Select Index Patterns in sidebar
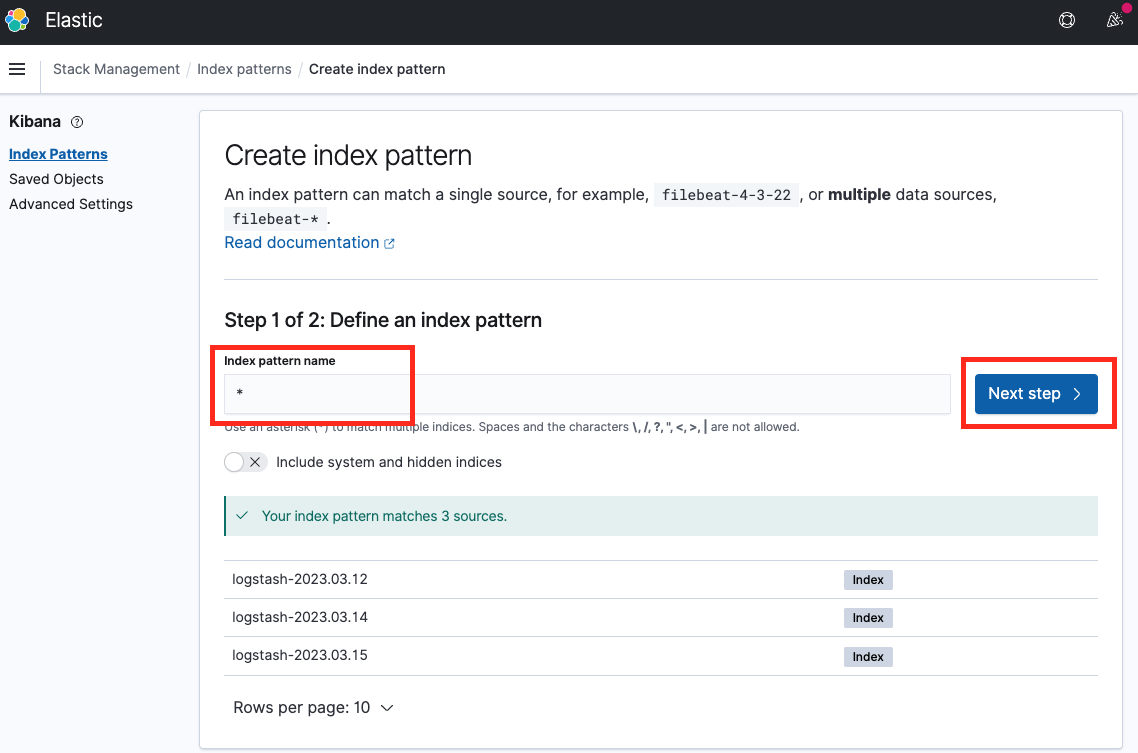 [x=58, y=154]
